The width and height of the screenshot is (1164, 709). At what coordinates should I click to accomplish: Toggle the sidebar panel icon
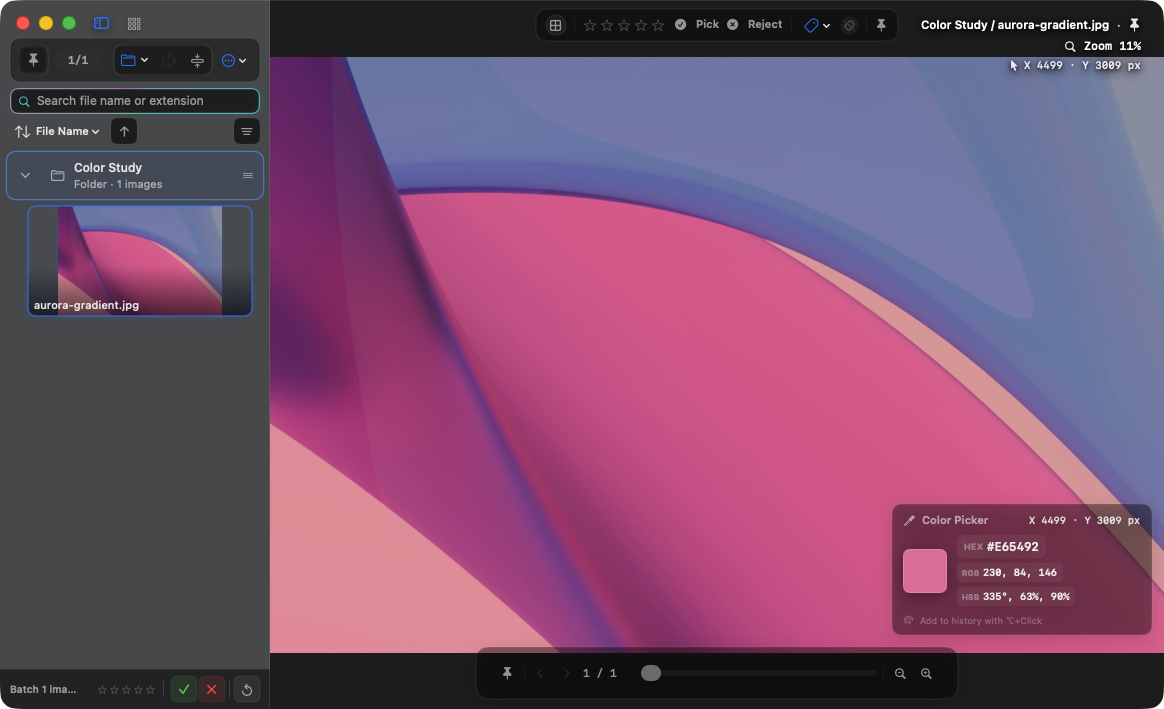(102, 23)
